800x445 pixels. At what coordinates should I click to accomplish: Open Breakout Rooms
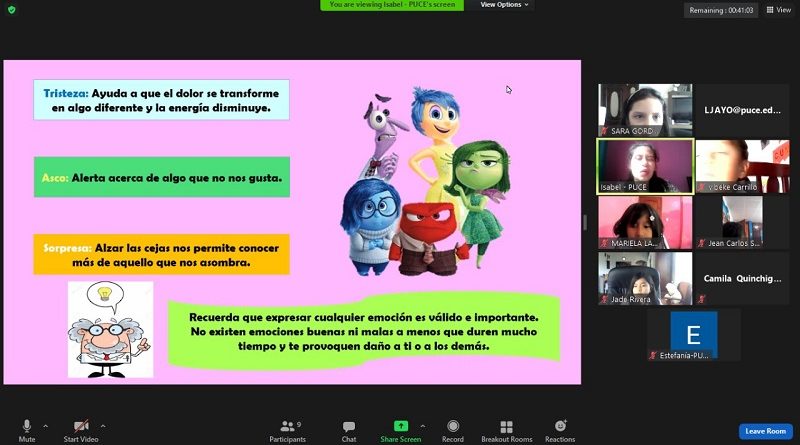[507, 431]
